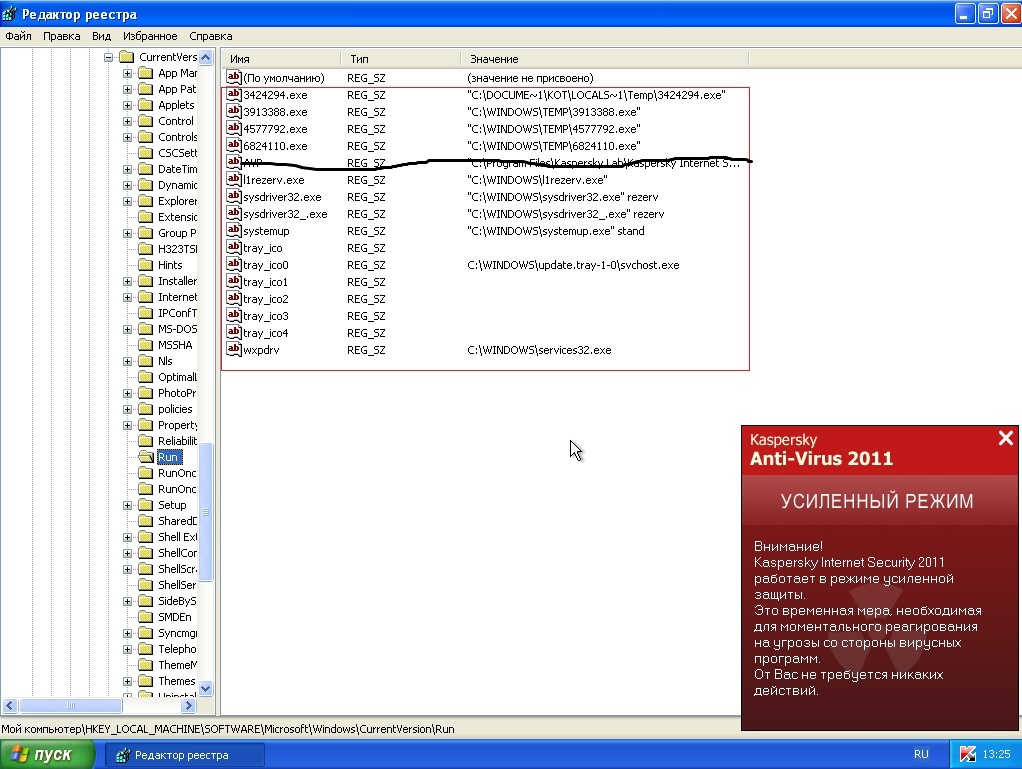Click the sysdriver32.exe value icon
The height and width of the screenshot is (769, 1022).
[x=234, y=197]
